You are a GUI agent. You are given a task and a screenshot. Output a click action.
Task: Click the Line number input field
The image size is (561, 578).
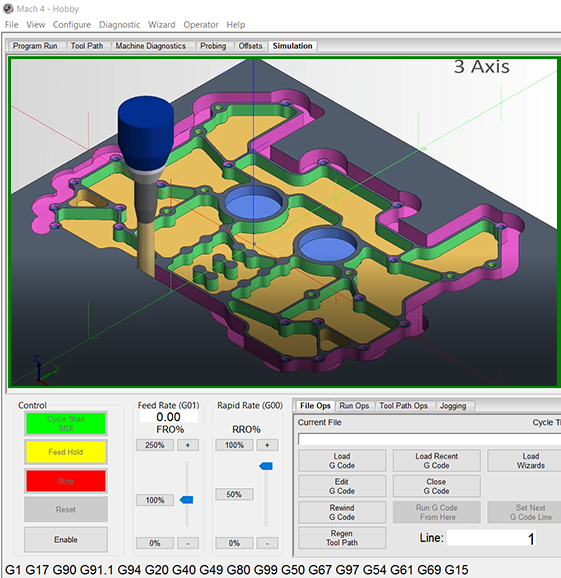pyautogui.click(x=491, y=539)
